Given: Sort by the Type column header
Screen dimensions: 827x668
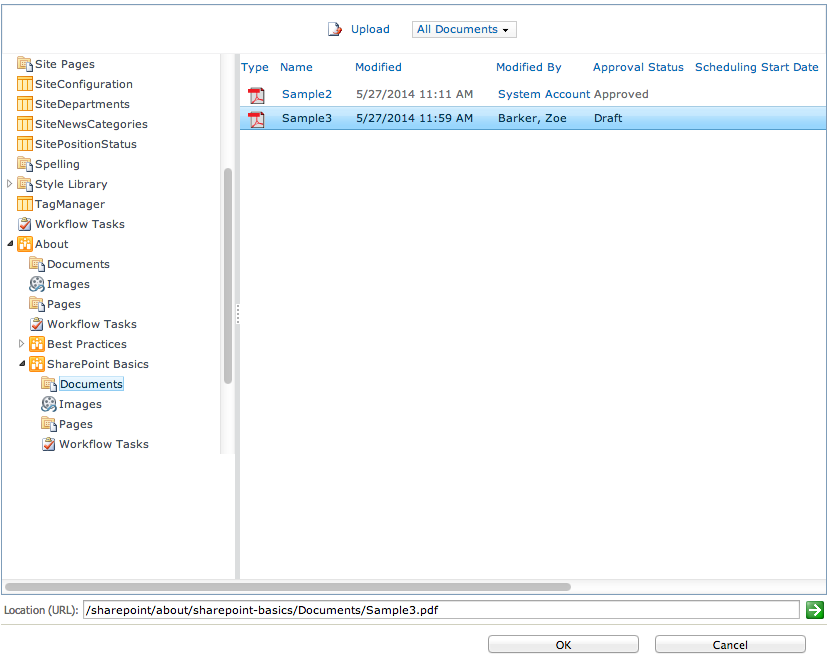Looking at the screenshot, I should pyautogui.click(x=255, y=67).
